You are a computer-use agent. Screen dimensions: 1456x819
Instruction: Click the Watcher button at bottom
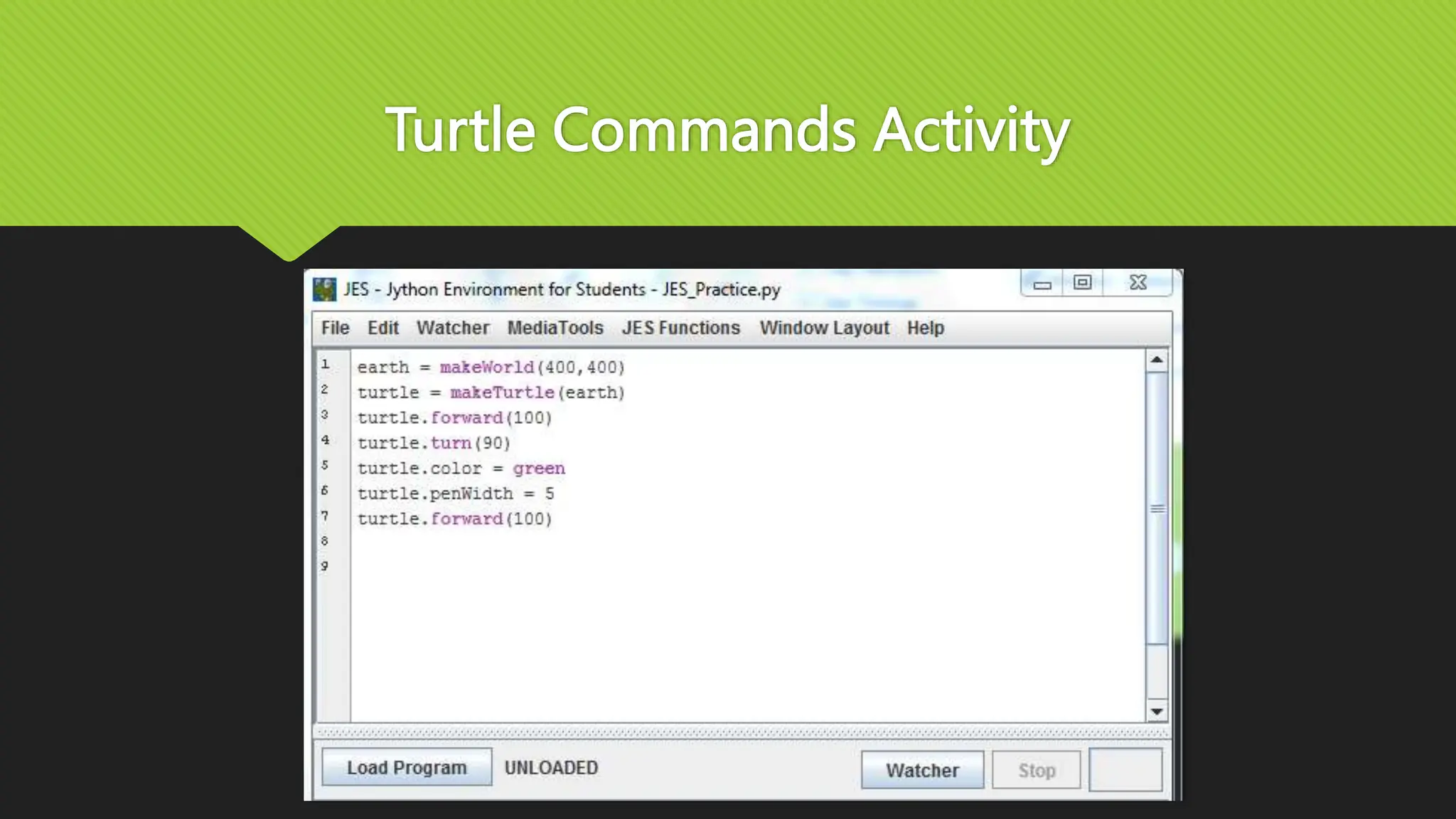pyautogui.click(x=922, y=770)
